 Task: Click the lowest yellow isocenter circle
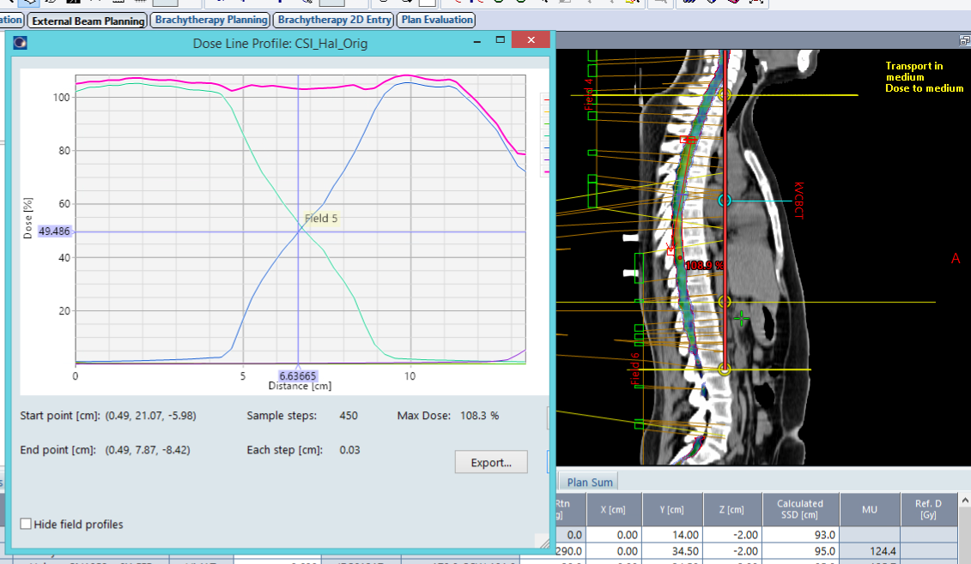tap(725, 370)
